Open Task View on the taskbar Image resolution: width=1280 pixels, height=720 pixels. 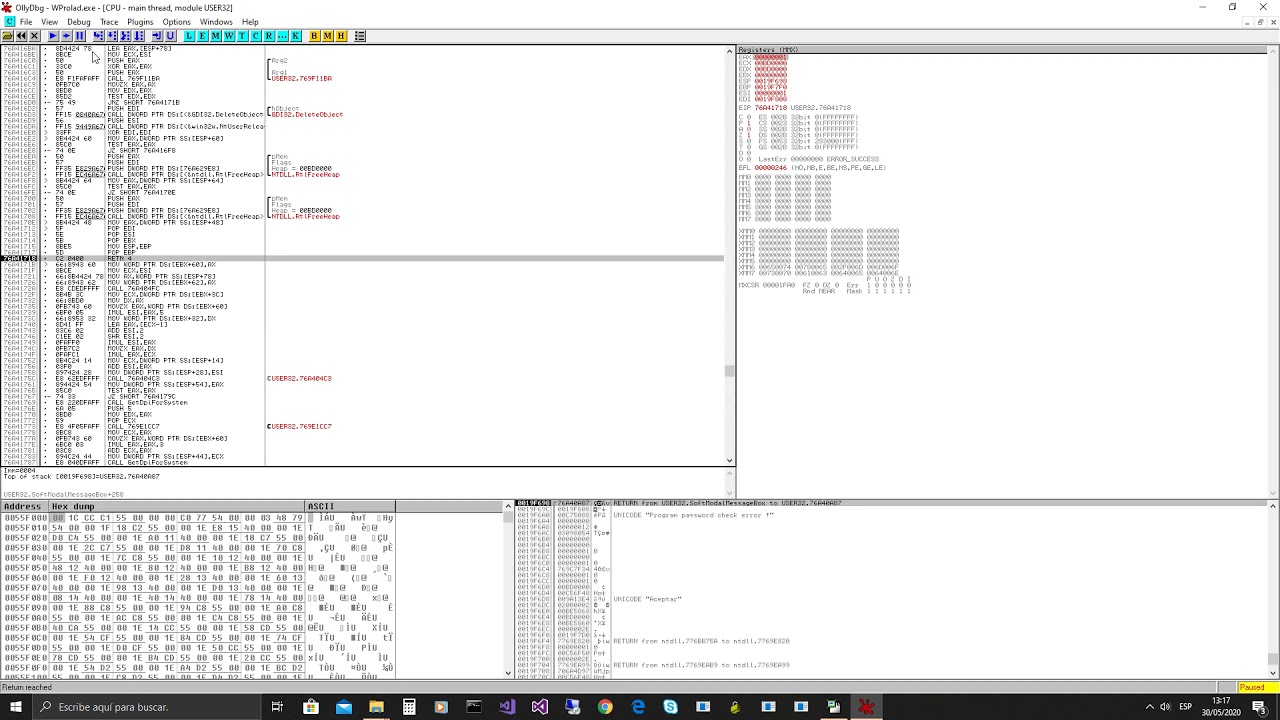pos(277,707)
